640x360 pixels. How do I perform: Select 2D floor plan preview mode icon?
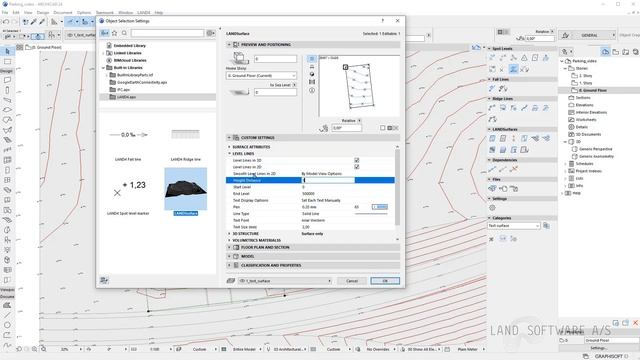click(x=312, y=59)
